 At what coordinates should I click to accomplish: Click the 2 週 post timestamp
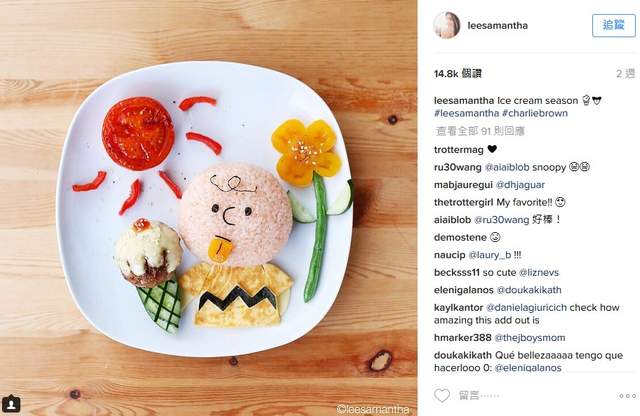coord(626,73)
